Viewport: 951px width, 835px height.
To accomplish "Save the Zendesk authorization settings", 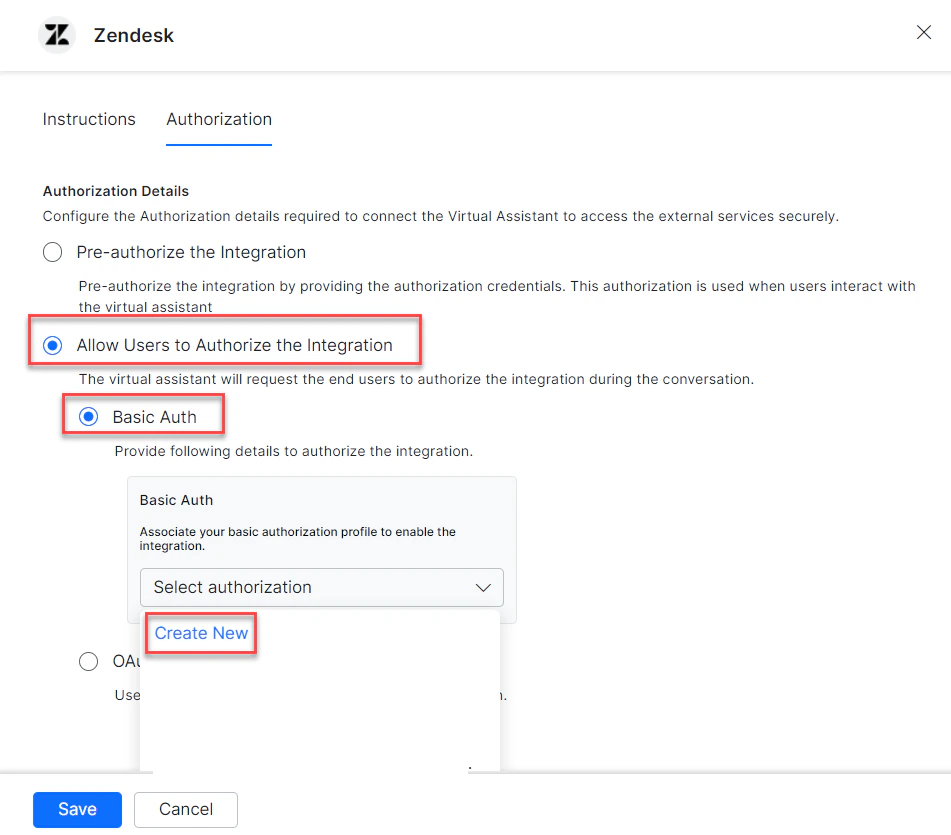I will pyautogui.click(x=77, y=810).
